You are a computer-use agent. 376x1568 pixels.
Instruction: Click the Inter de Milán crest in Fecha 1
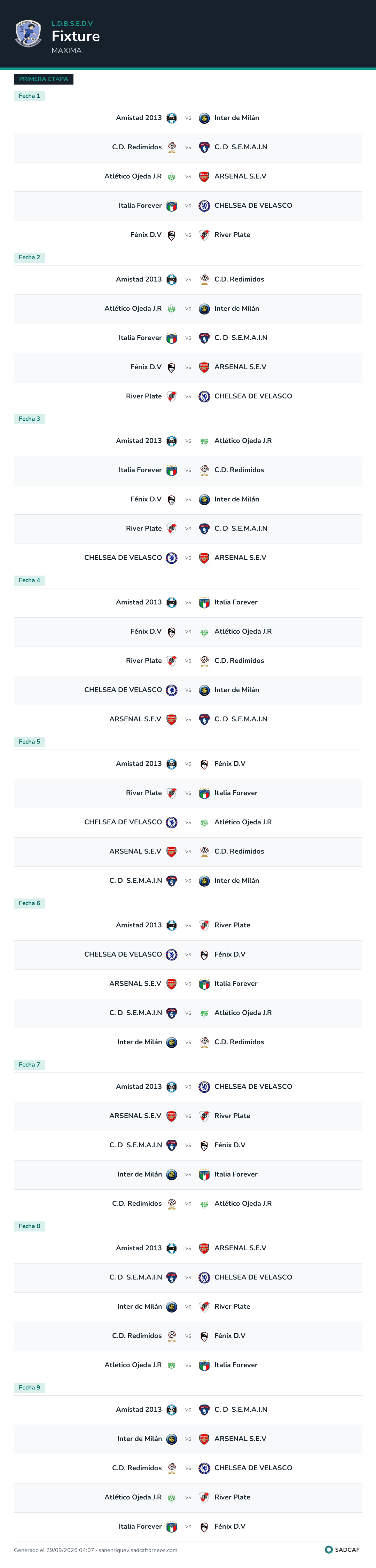pos(204,118)
